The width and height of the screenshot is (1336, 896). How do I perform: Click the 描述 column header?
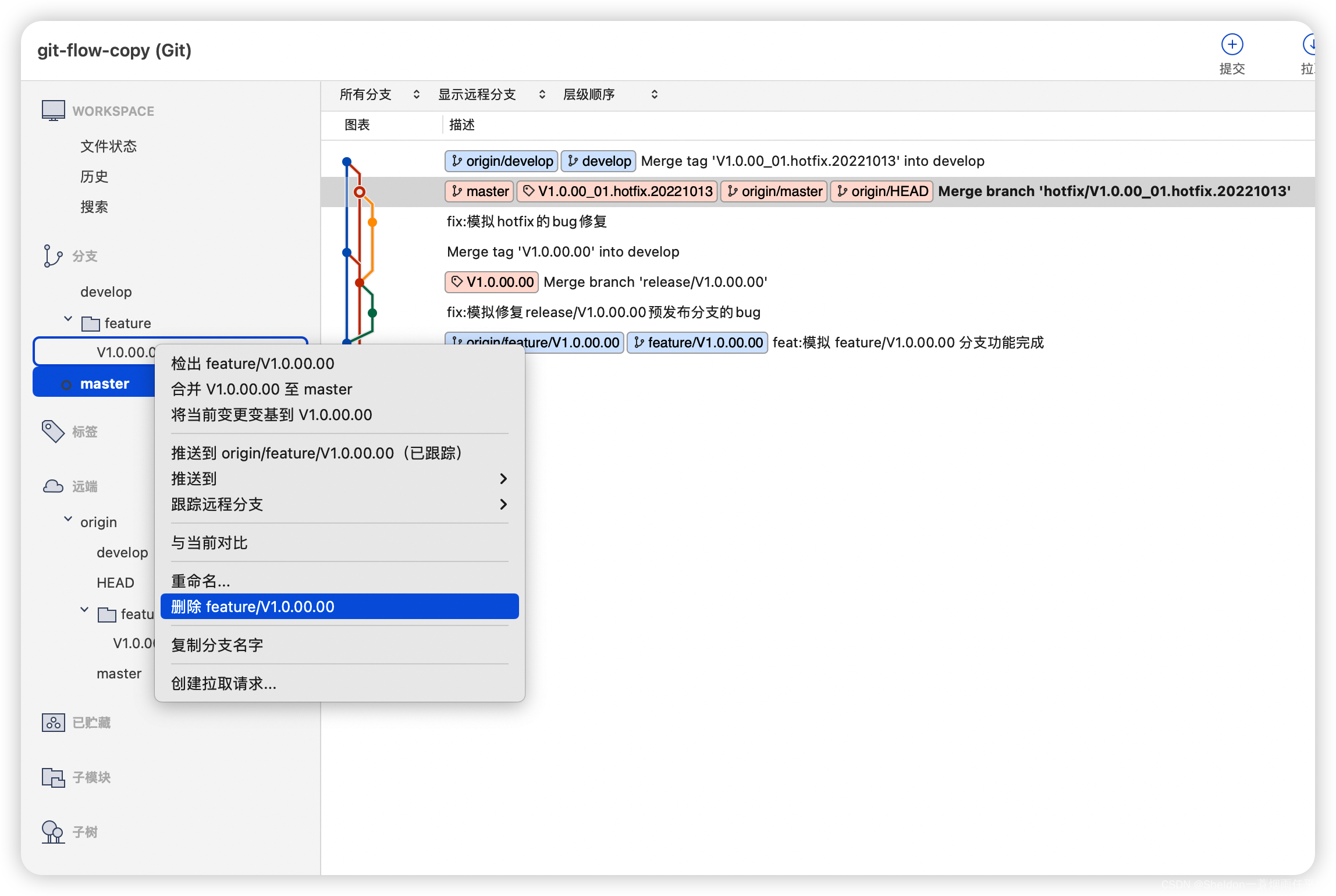(462, 125)
